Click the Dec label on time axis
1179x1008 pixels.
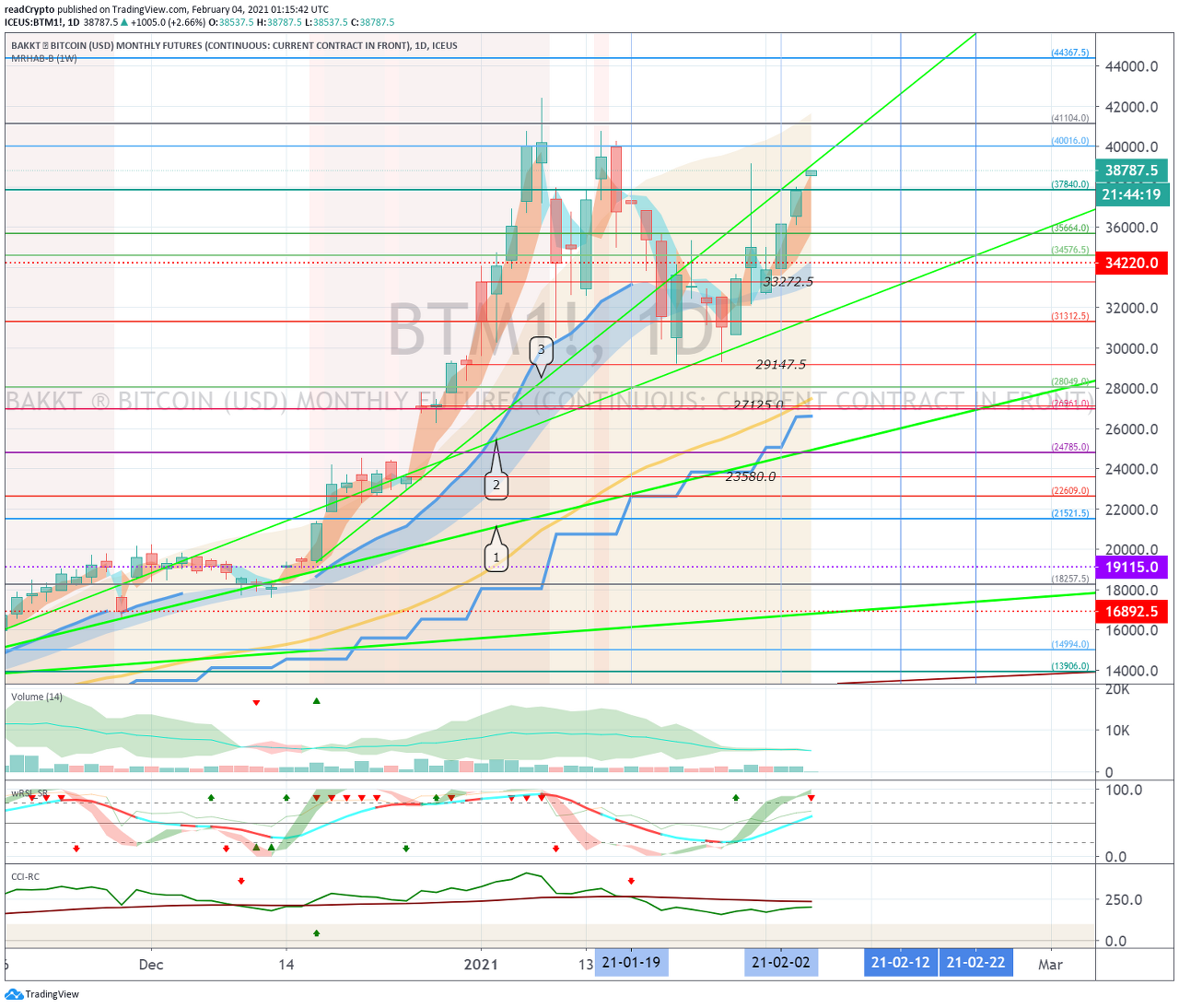point(151,965)
